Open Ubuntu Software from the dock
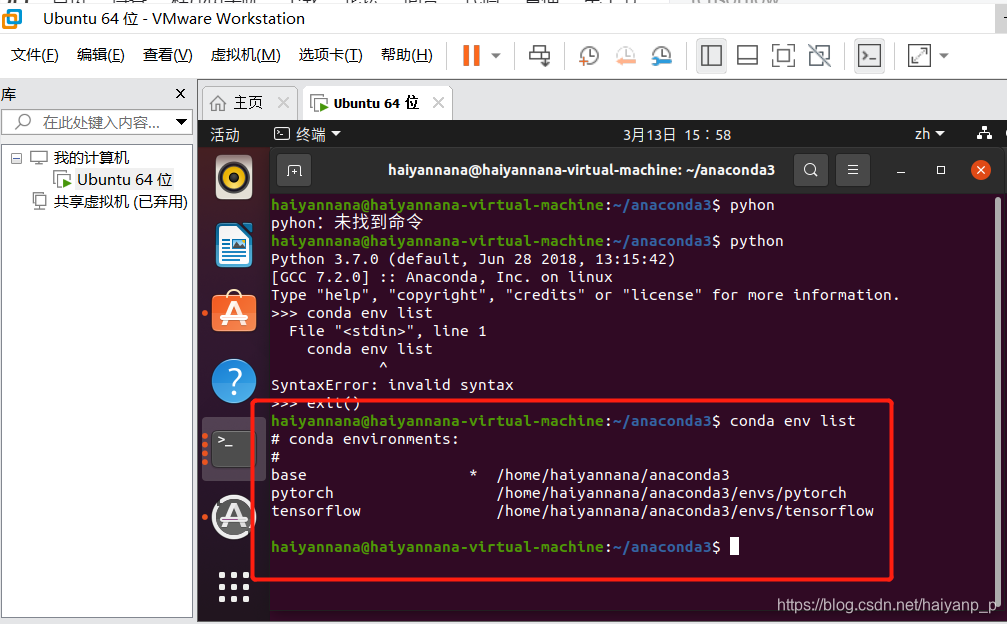The image size is (1007, 624). click(x=233, y=313)
